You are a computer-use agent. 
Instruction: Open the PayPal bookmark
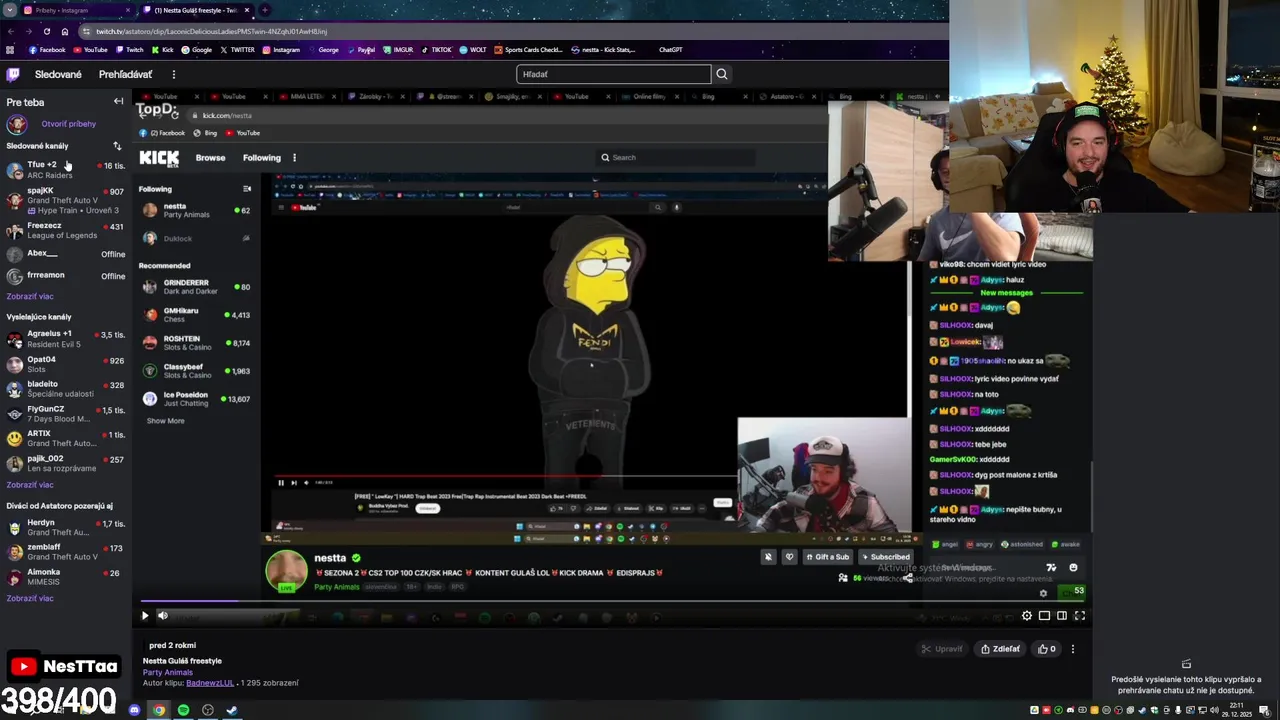[361, 50]
